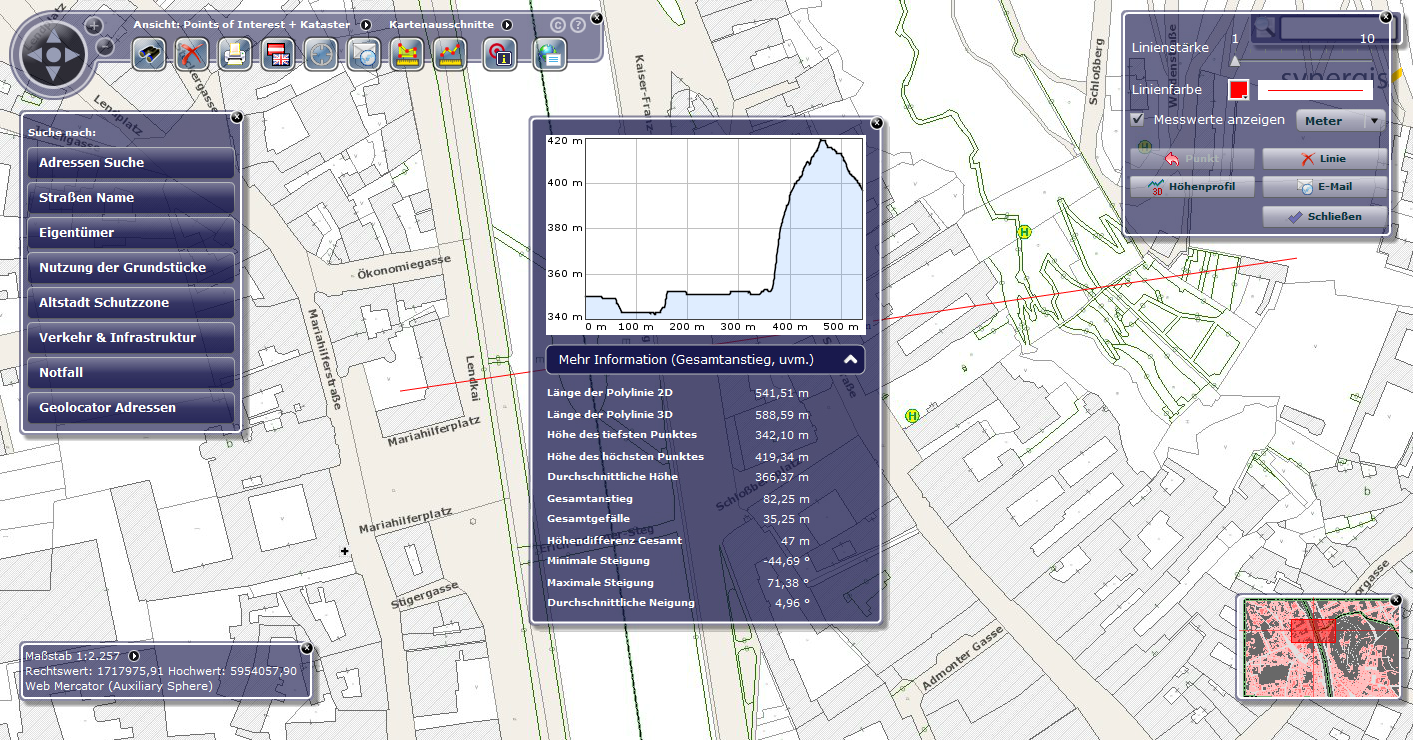Open the red Linienfarbe color swatch
Viewport: 1413px width, 740px height.
click(1239, 90)
